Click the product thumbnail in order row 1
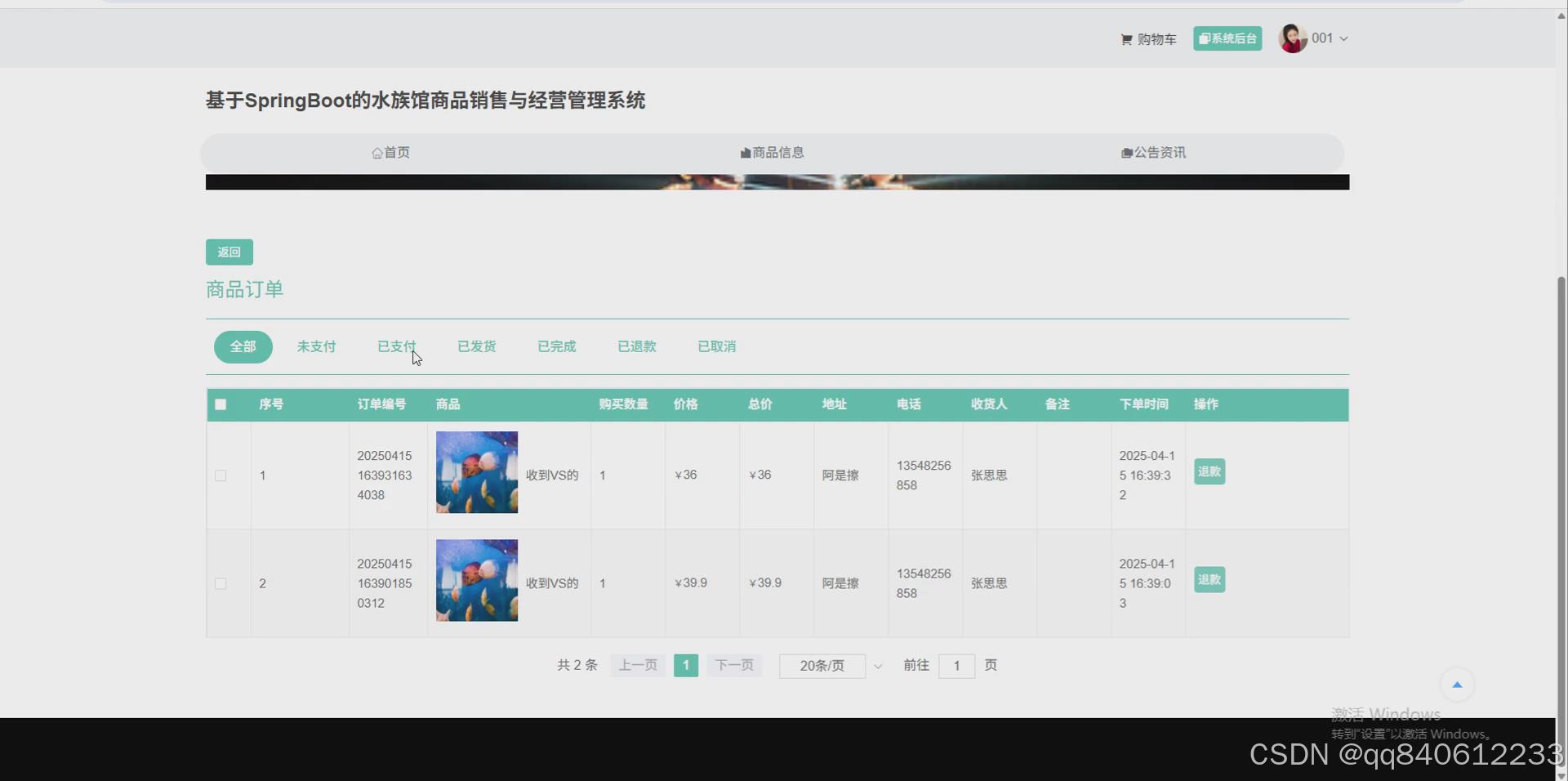The width and height of the screenshot is (1568, 781). [x=477, y=472]
